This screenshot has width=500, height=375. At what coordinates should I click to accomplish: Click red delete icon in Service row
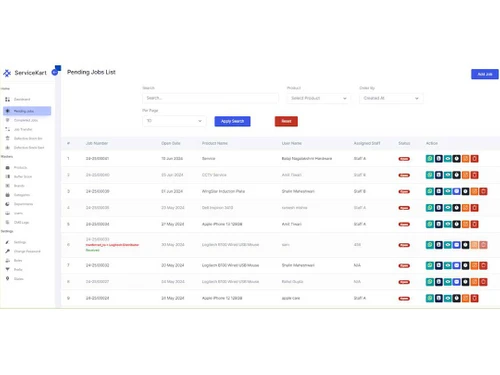[474, 159]
